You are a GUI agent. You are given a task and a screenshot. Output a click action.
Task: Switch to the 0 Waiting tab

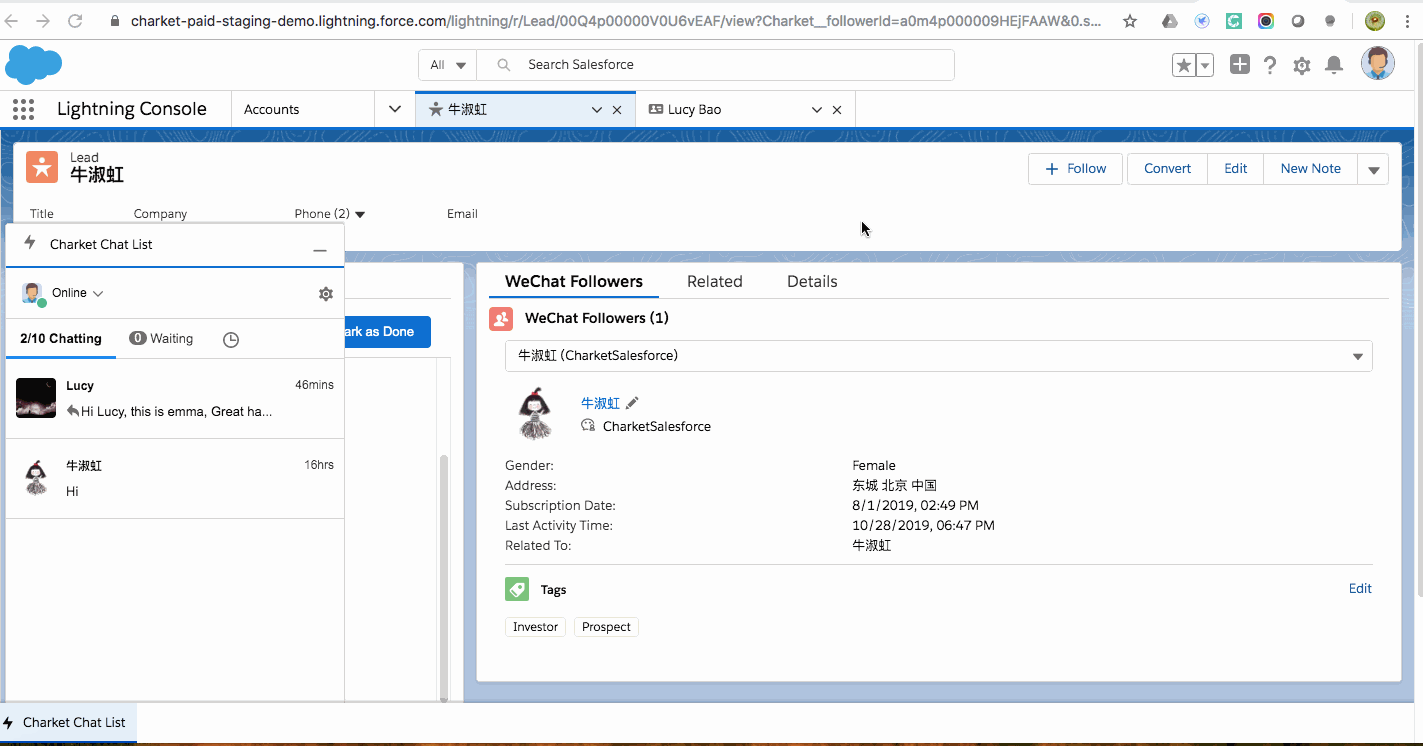(x=161, y=339)
